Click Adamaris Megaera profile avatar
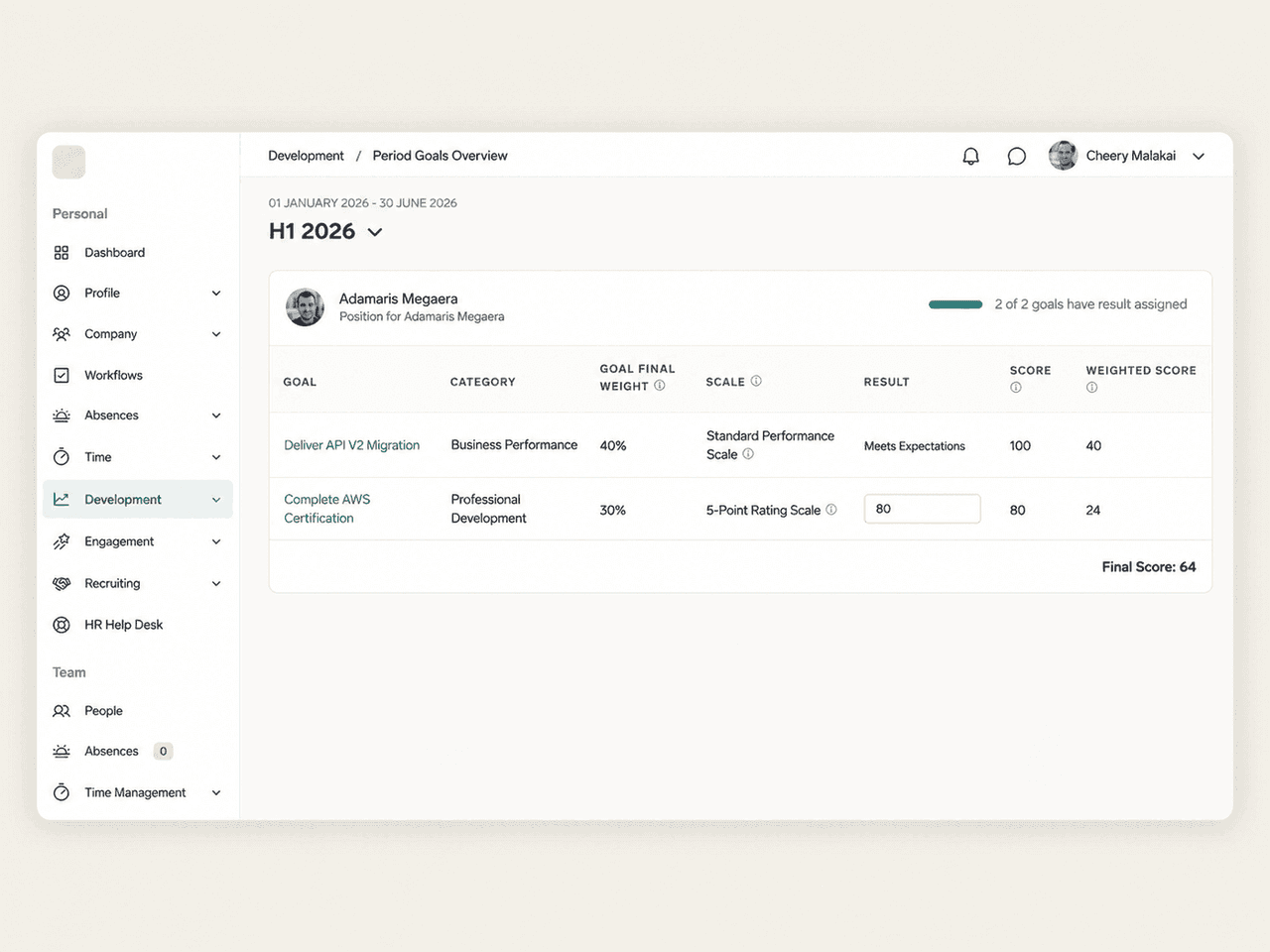The width and height of the screenshot is (1270, 952). [306, 307]
